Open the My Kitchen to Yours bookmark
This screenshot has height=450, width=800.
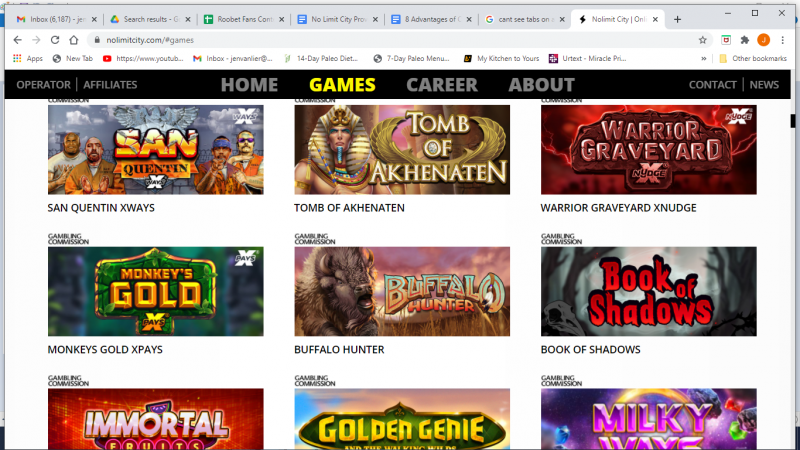(502, 59)
